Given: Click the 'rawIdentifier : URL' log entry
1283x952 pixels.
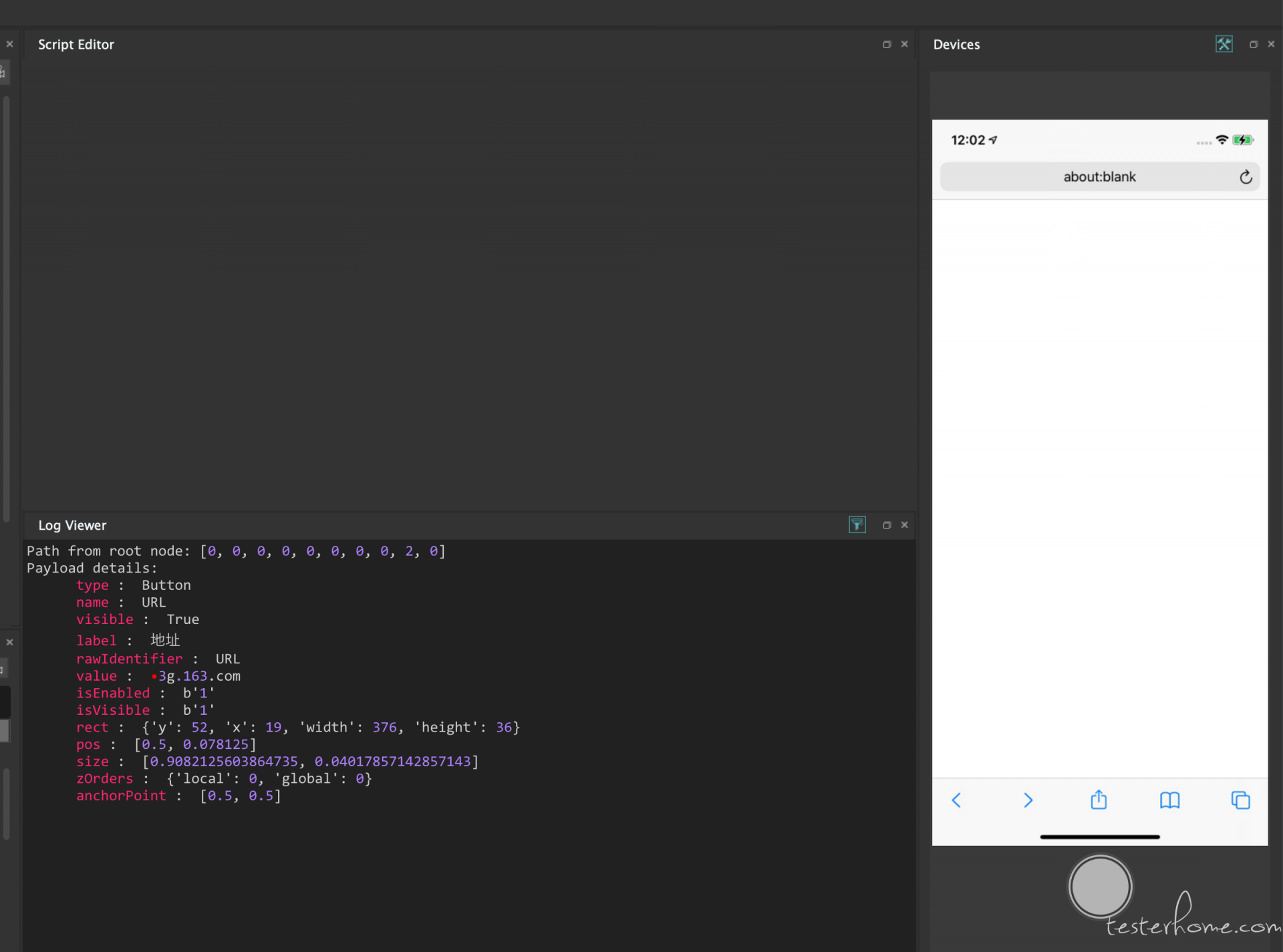Looking at the screenshot, I should coord(158,659).
